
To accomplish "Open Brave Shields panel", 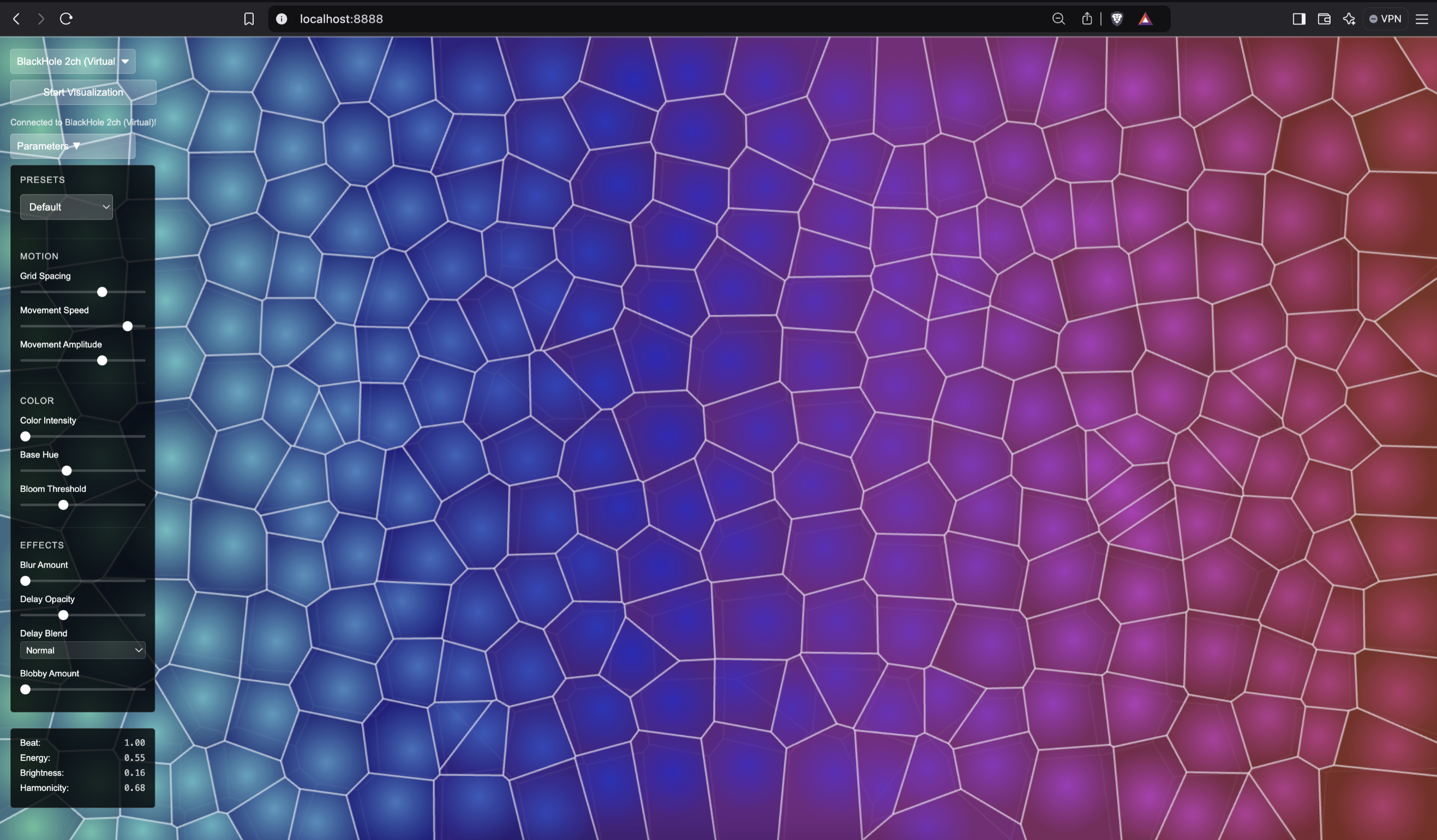I will (x=1117, y=19).
